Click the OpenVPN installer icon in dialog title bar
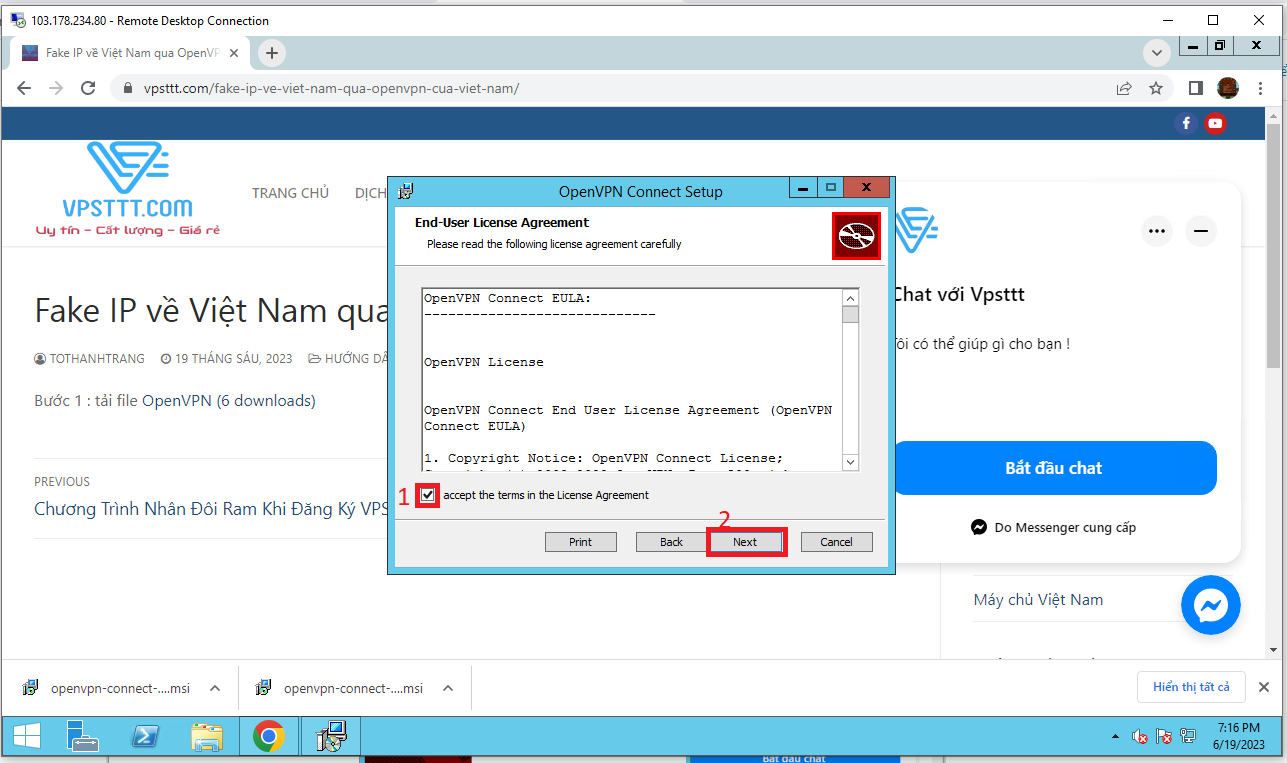 pos(407,191)
